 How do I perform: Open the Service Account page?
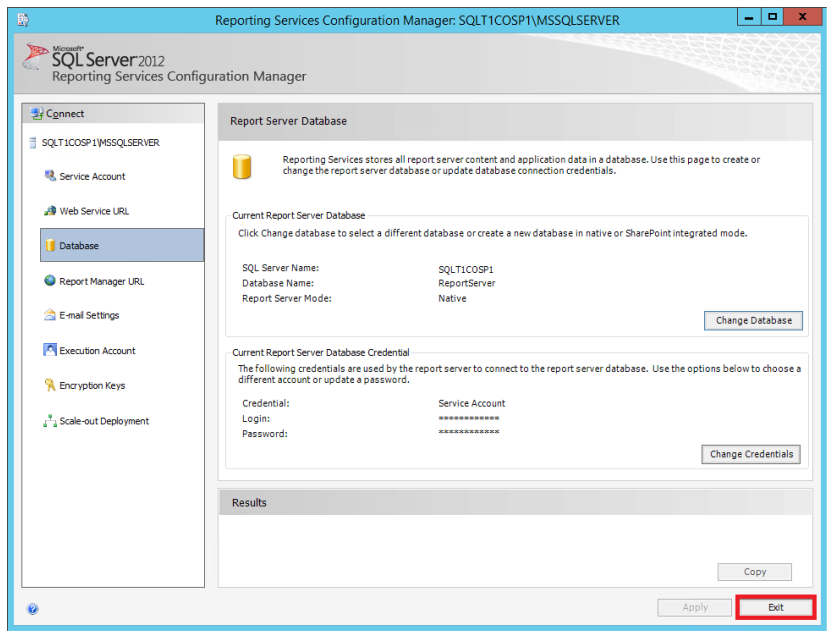click(x=92, y=176)
